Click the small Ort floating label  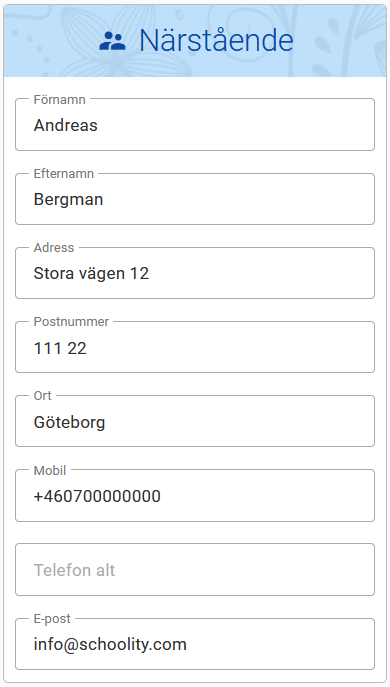(43, 396)
